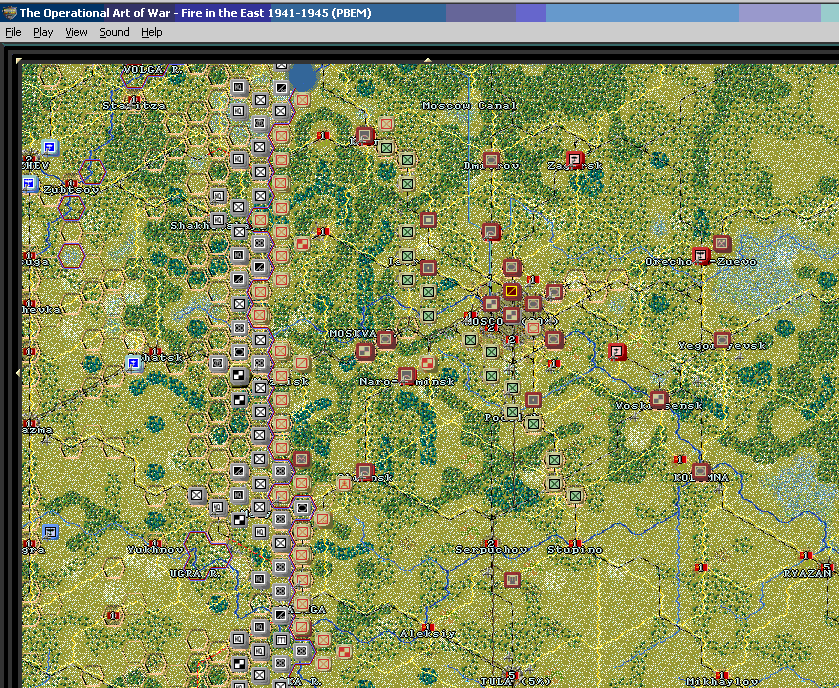Viewport: 840px width, 688px height.
Task: Click the RYAZAN city label
Action: tap(807, 573)
